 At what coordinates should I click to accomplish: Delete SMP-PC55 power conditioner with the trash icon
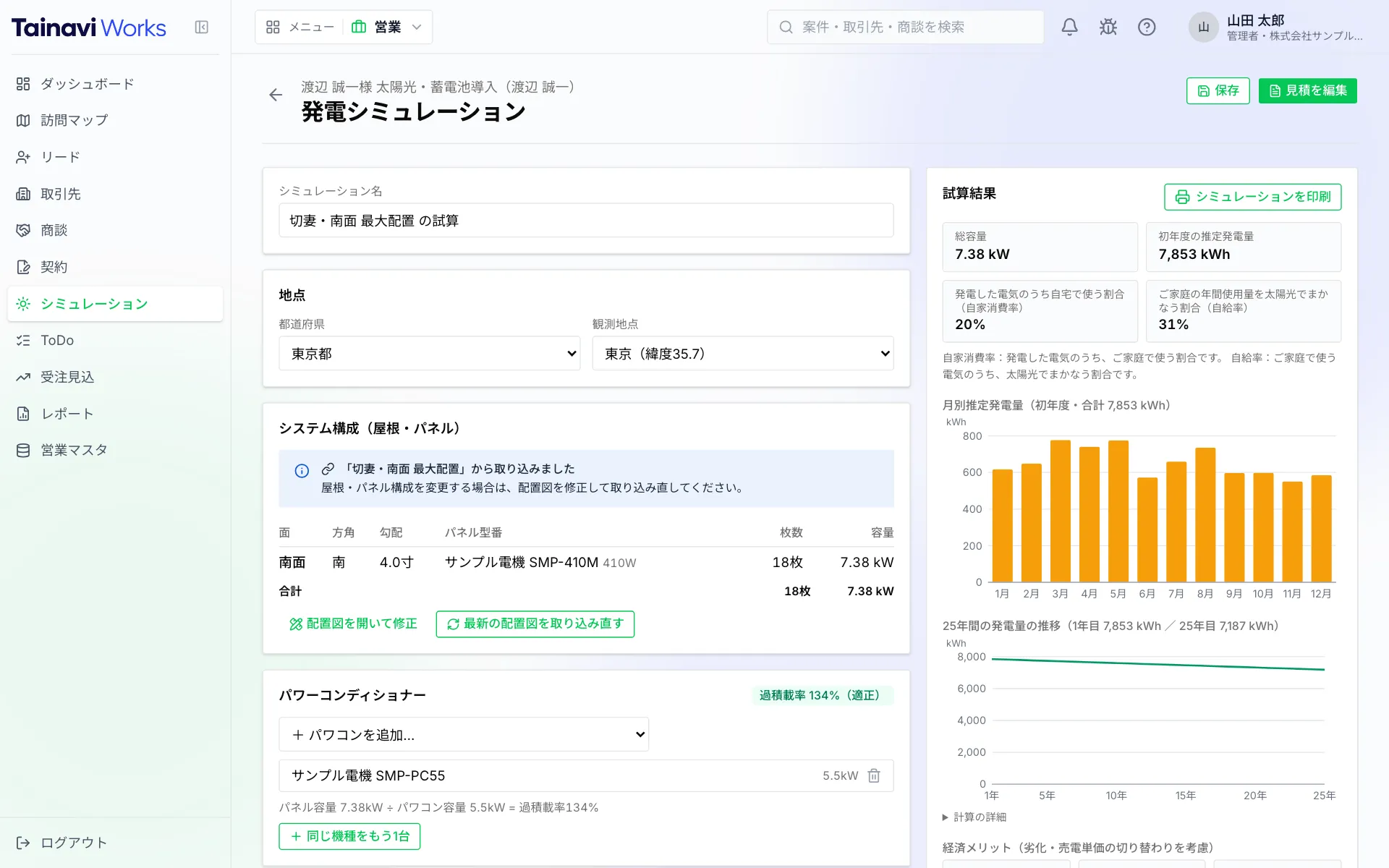click(x=874, y=775)
